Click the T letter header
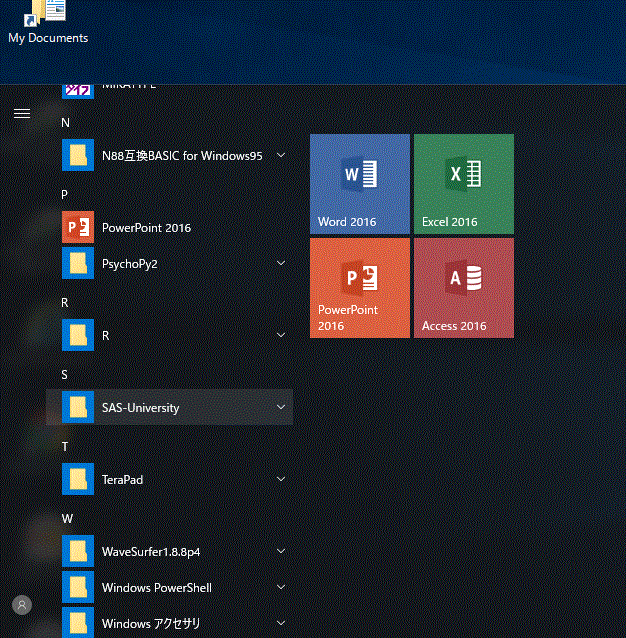Image resolution: width=626 pixels, height=638 pixels. [65, 447]
